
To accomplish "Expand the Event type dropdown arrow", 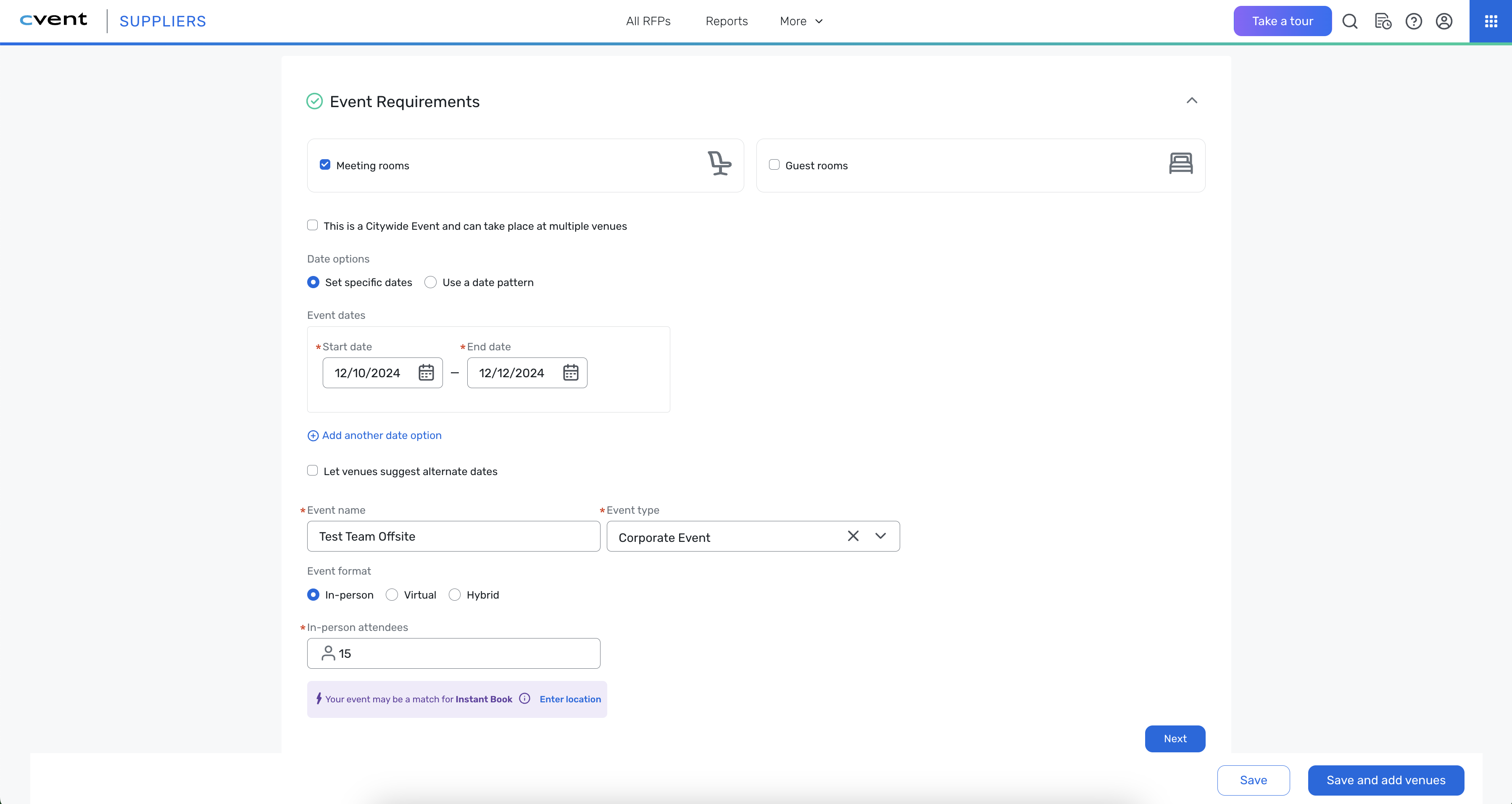I will point(880,536).
